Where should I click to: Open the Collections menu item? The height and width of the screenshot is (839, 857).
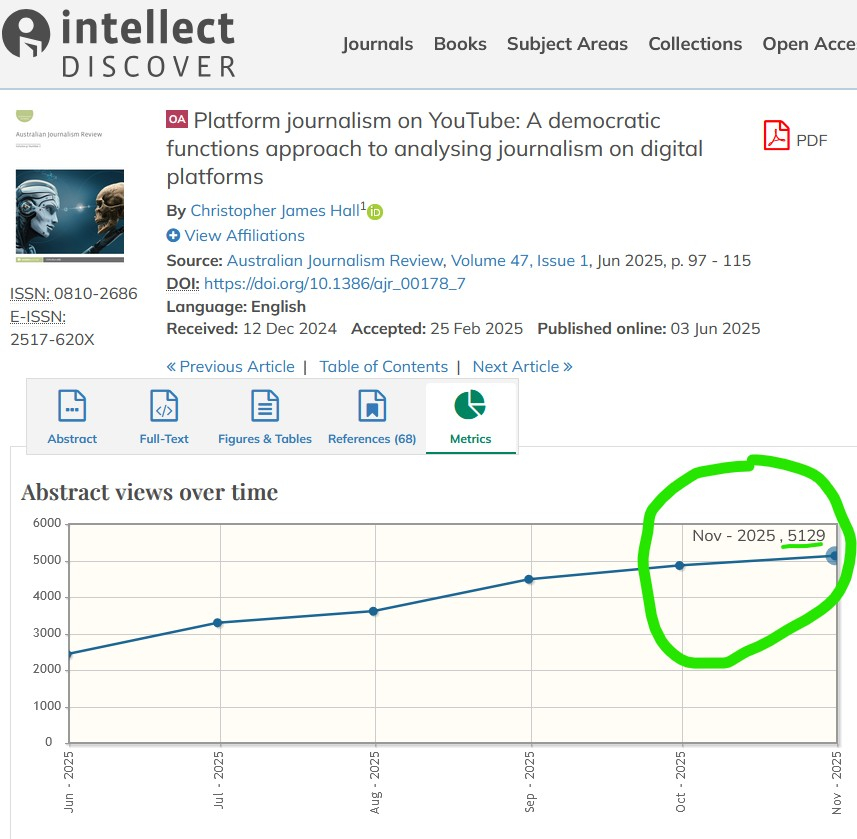tap(695, 44)
